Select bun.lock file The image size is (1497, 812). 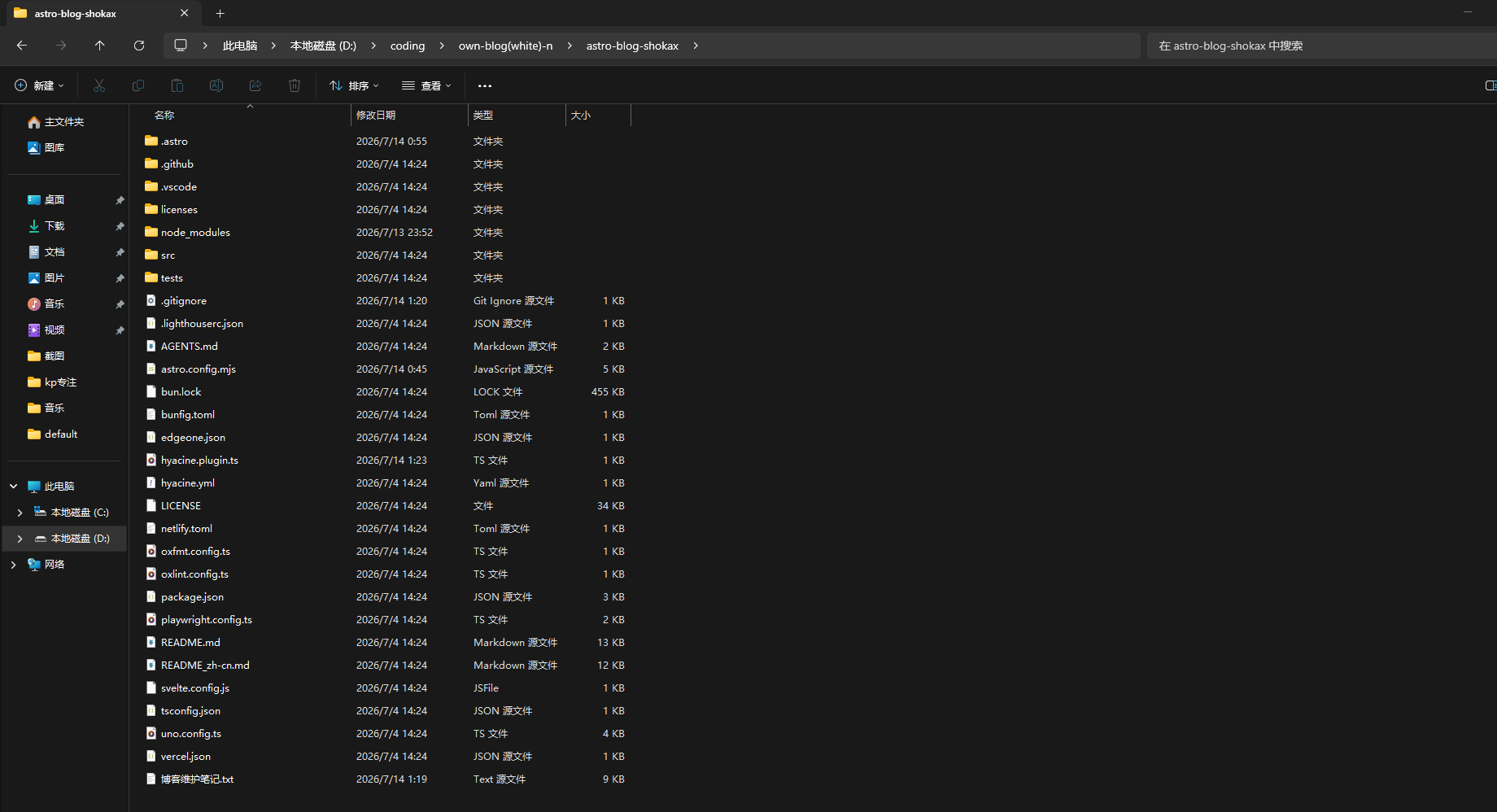[172, 392]
